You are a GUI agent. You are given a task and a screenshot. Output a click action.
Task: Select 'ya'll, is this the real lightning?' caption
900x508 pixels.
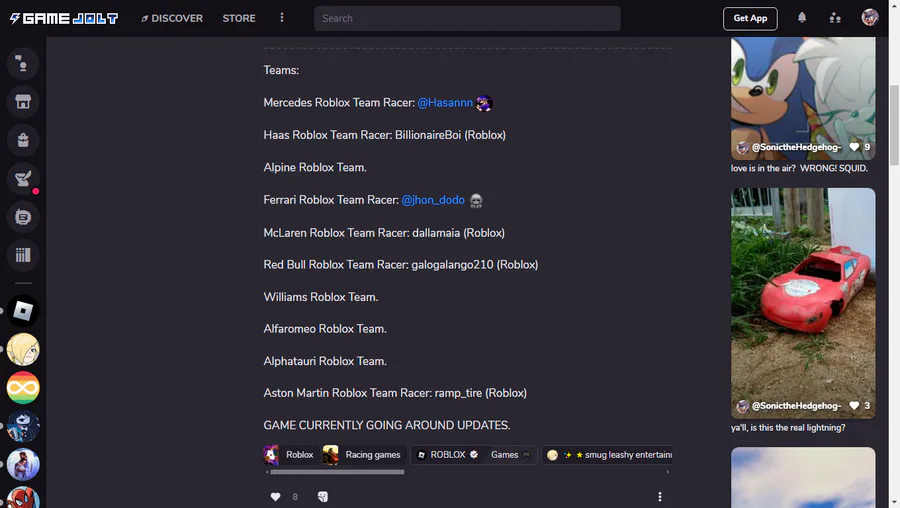(x=788, y=428)
